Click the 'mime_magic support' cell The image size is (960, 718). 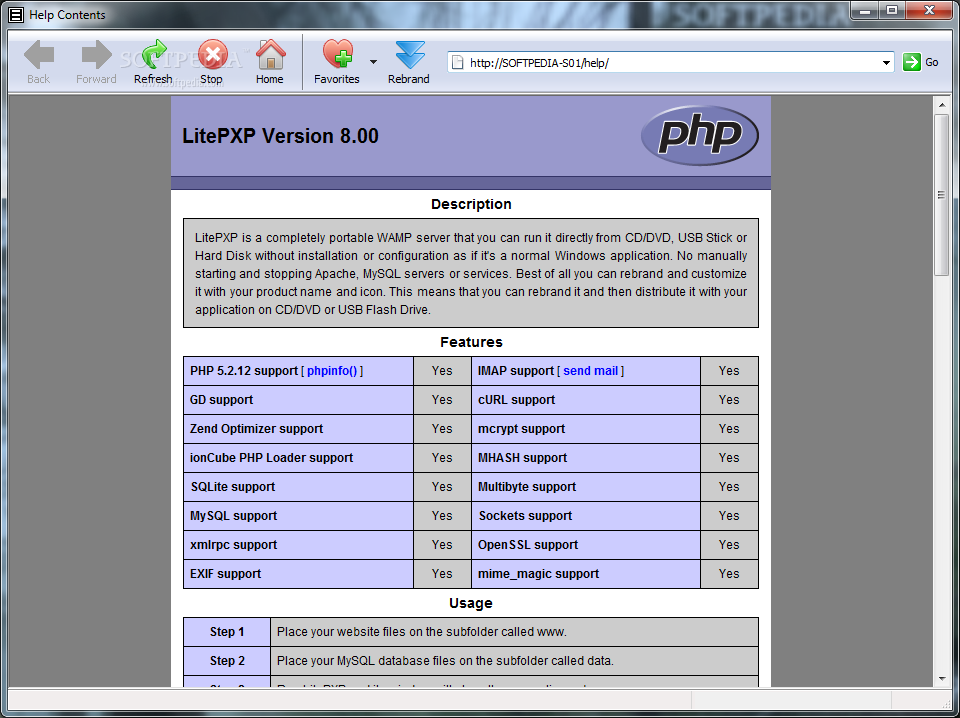coord(586,574)
